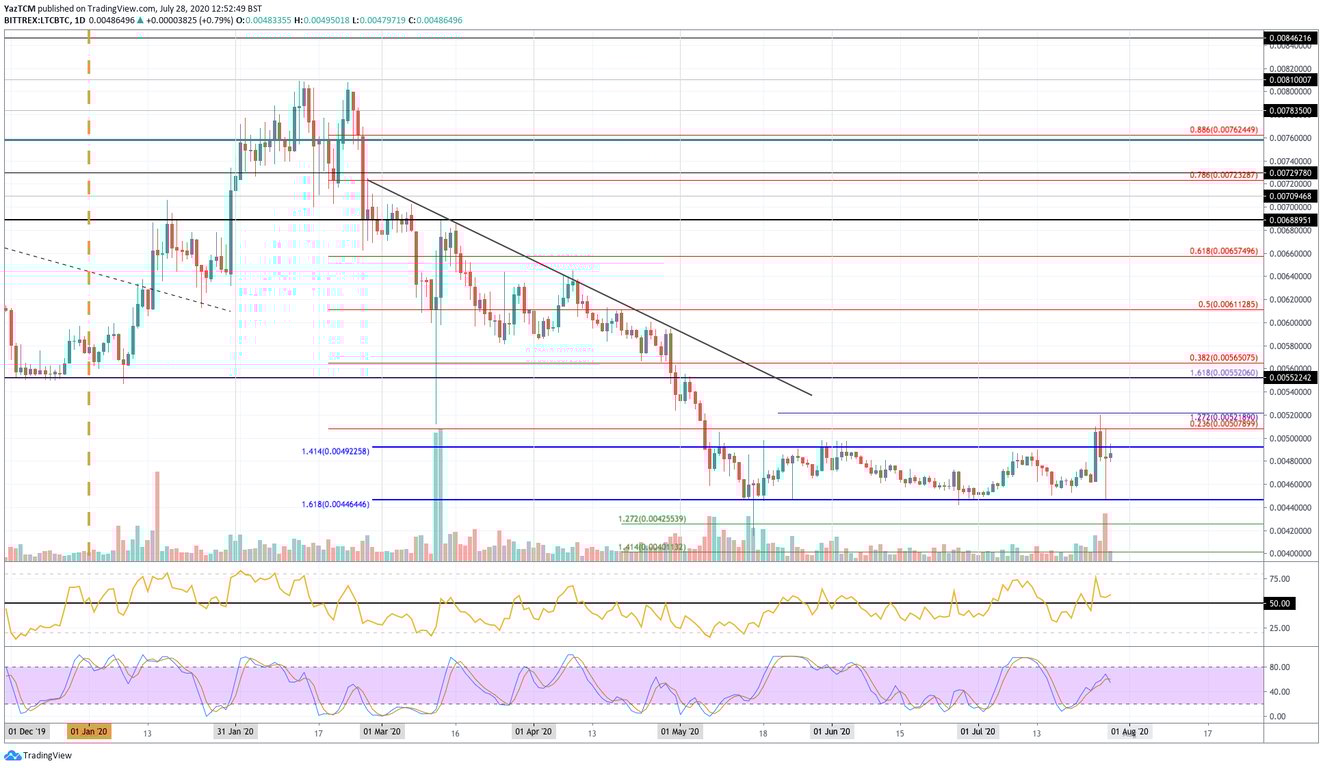
Task: Select the highlighted 01 Jan '20 date marker
Action: pyautogui.click(x=87, y=731)
